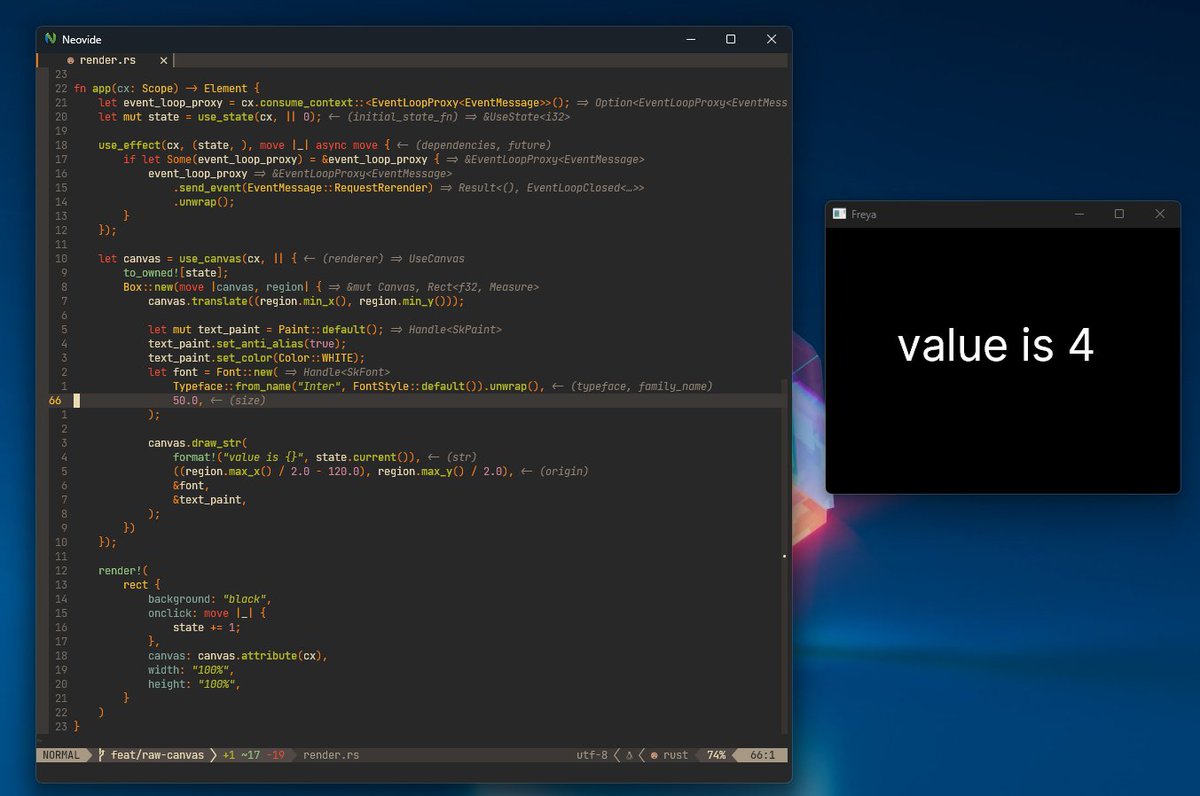Click the '.unwrap();' line under send_event
This screenshot has width=1200, height=796.
(x=204, y=201)
